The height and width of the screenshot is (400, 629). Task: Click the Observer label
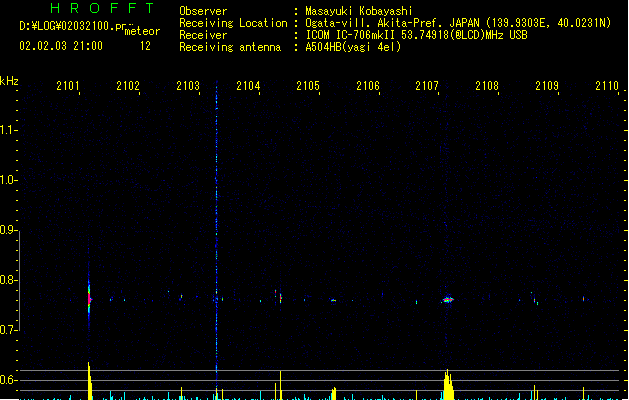click(203, 11)
